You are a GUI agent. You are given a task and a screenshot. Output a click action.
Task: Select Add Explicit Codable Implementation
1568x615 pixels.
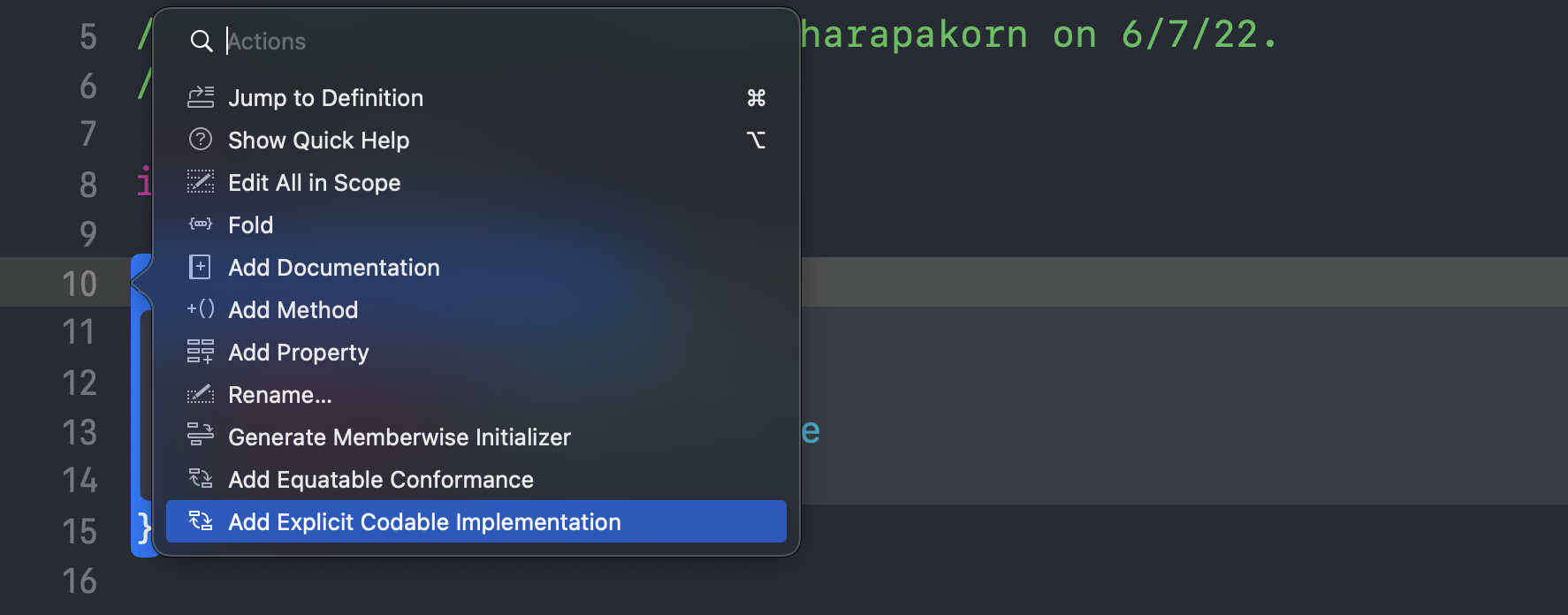coord(424,522)
